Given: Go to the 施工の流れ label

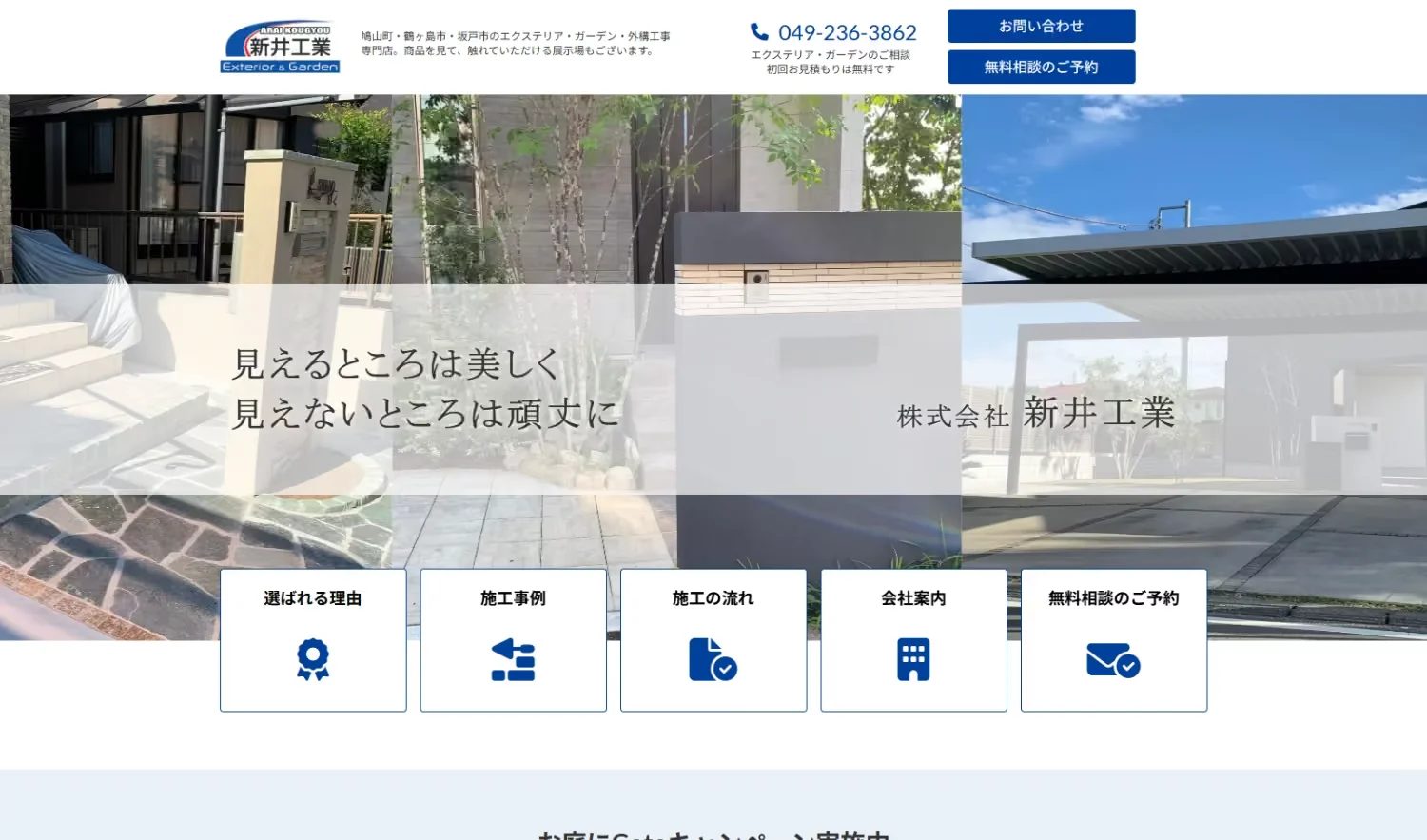Looking at the screenshot, I should pyautogui.click(x=713, y=598).
